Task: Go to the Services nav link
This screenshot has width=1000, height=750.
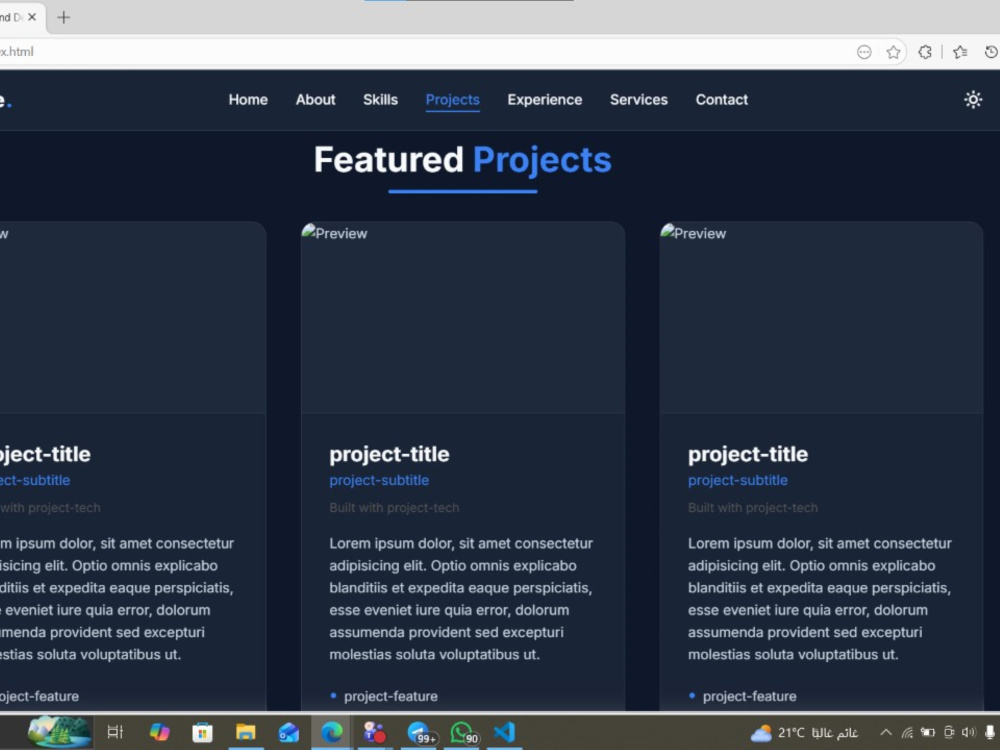Action: 638,99
